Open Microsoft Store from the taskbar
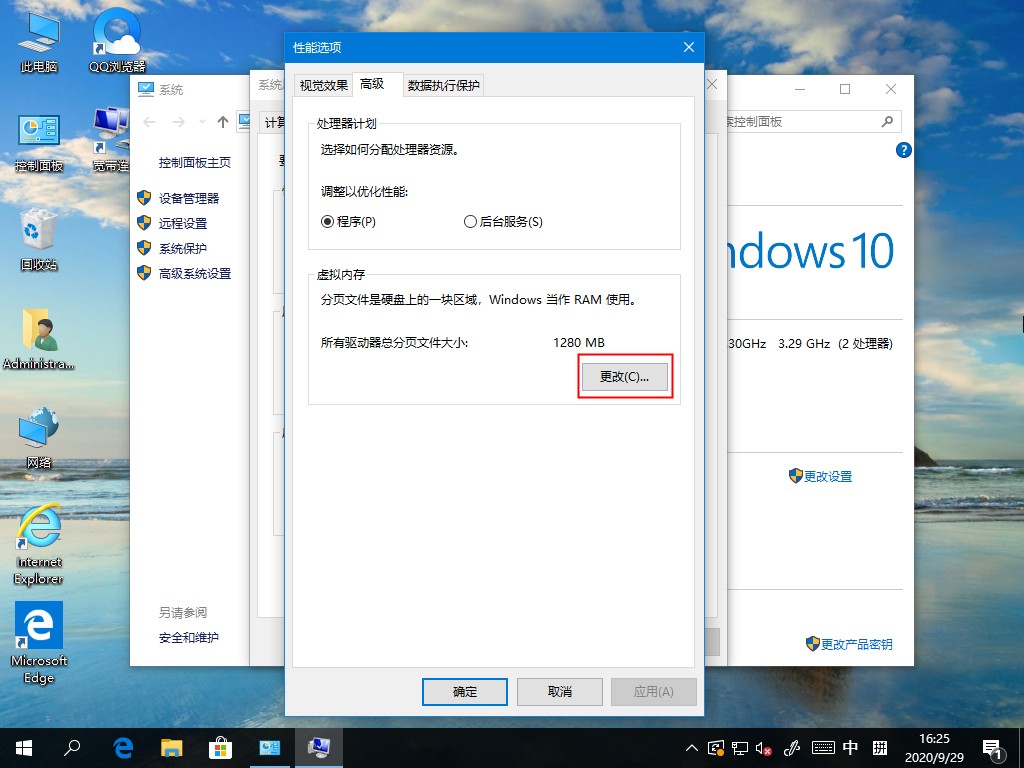Viewport: 1024px width, 768px height. (219, 747)
